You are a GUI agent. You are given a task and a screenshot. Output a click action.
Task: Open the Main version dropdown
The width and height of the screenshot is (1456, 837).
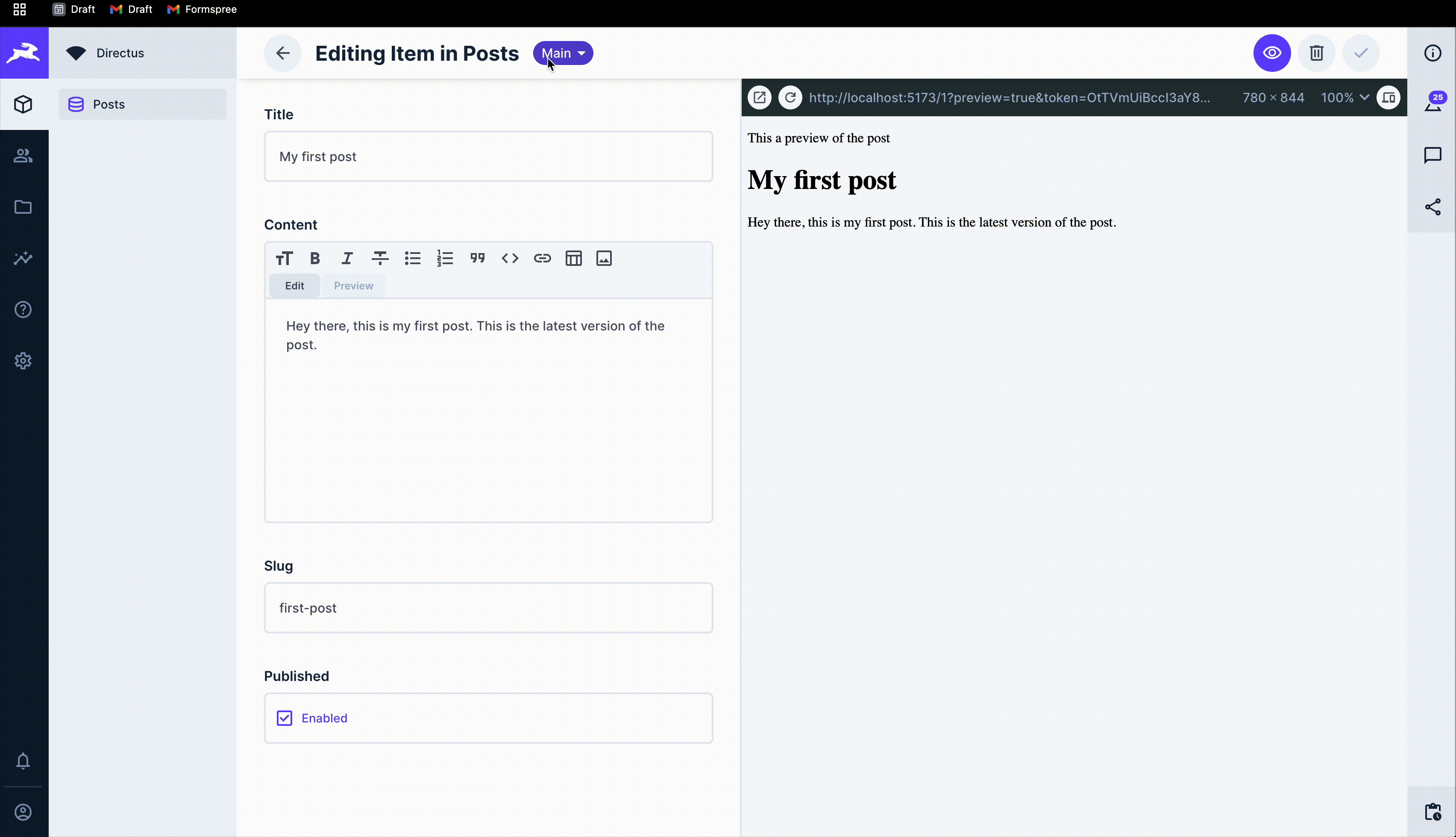[x=562, y=53]
